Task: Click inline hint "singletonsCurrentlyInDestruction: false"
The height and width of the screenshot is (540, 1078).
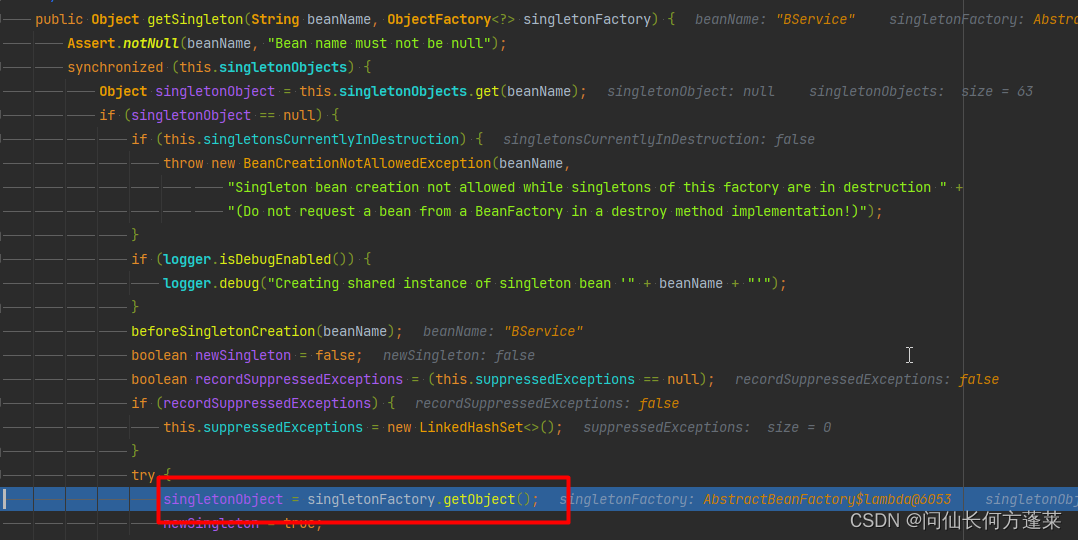Action: click(x=659, y=140)
